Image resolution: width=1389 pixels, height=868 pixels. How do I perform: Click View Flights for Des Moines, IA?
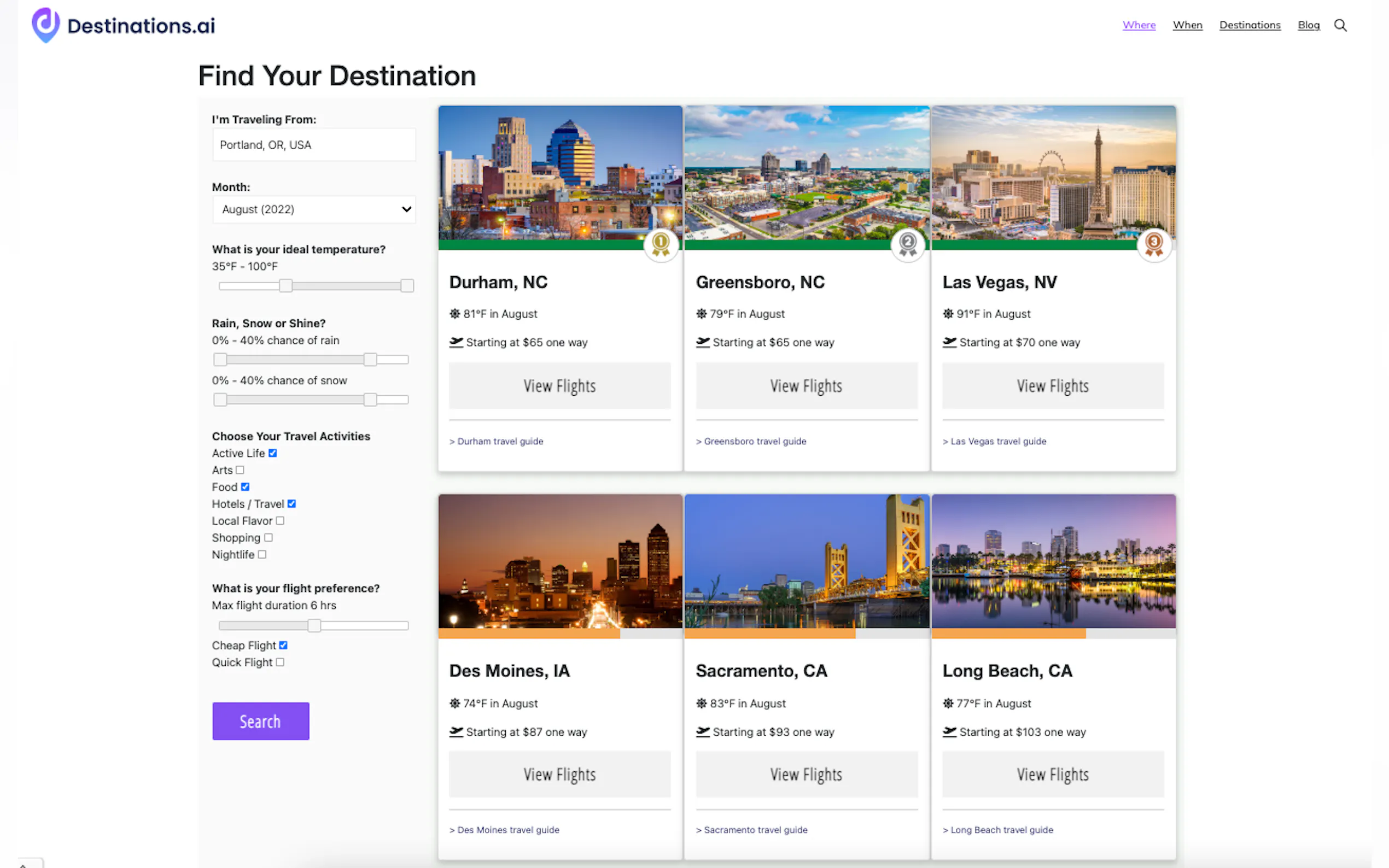click(x=559, y=774)
